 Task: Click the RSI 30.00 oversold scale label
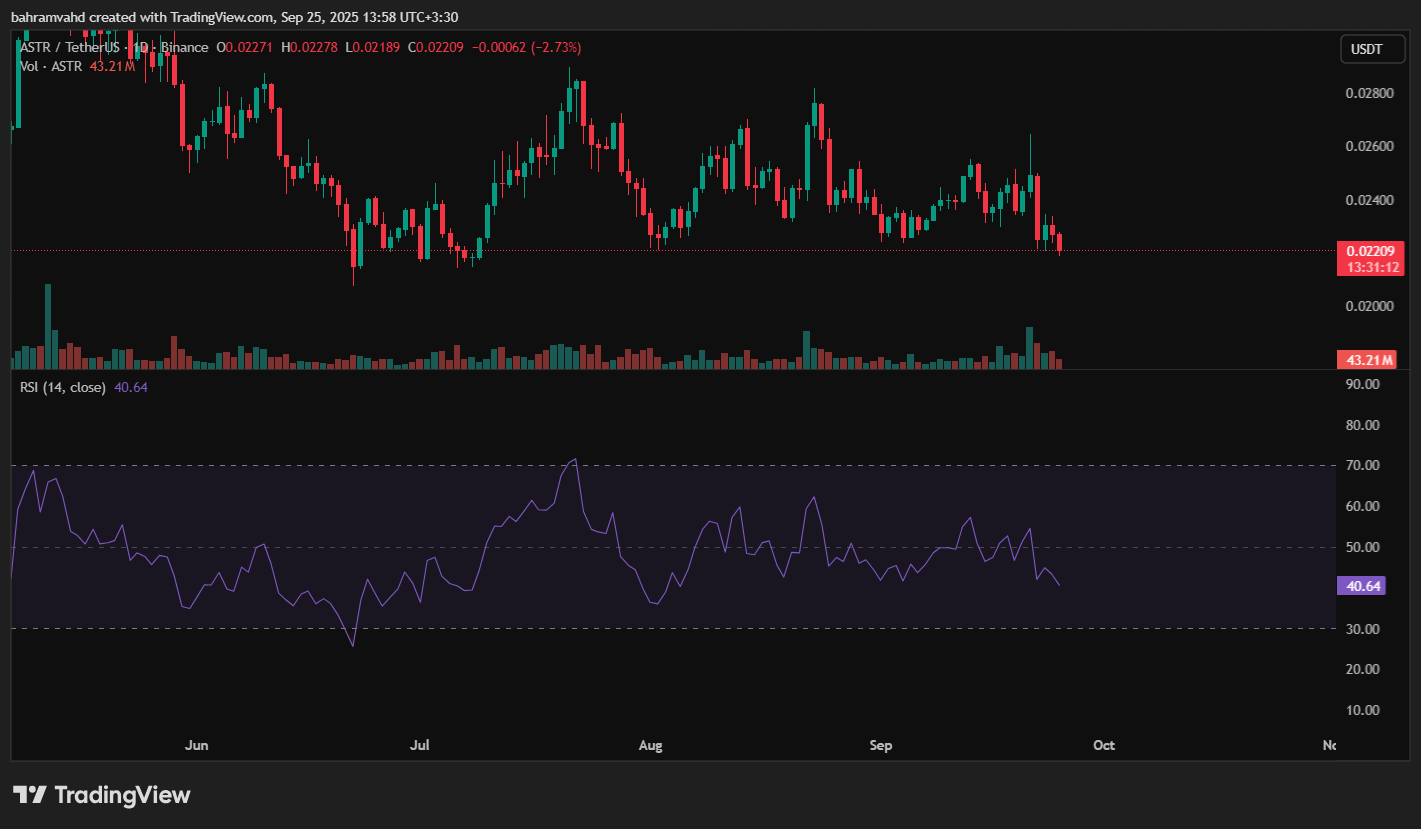point(1364,628)
